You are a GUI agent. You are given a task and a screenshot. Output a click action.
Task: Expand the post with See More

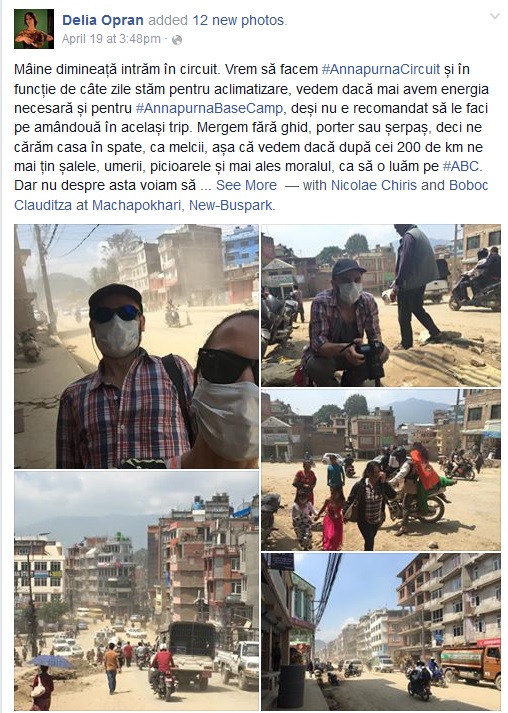click(246, 186)
